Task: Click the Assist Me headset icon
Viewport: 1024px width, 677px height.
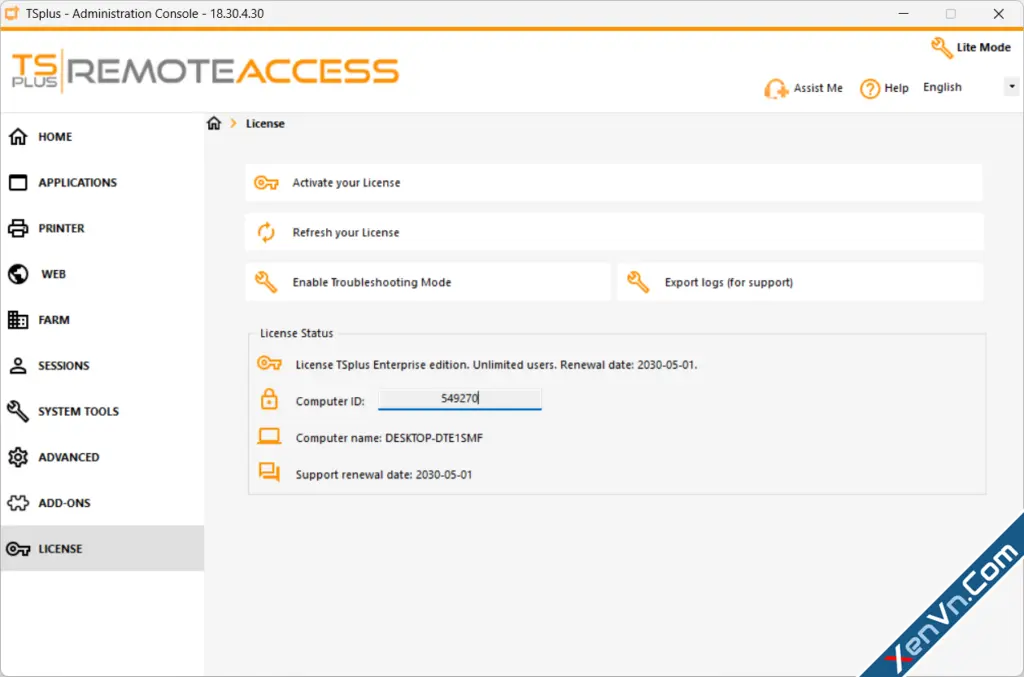Action: coord(776,89)
